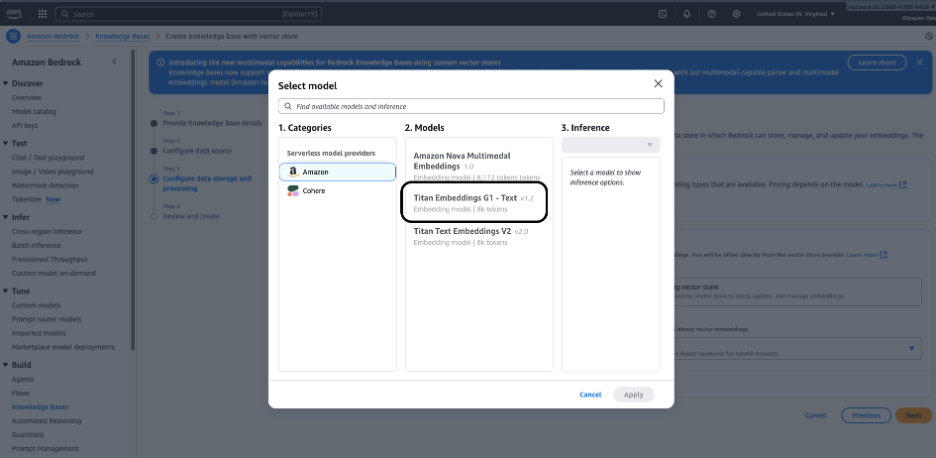Image resolution: width=936 pixels, height=458 pixels.
Task: Click the info panel icon at top right
Action: 929,36
